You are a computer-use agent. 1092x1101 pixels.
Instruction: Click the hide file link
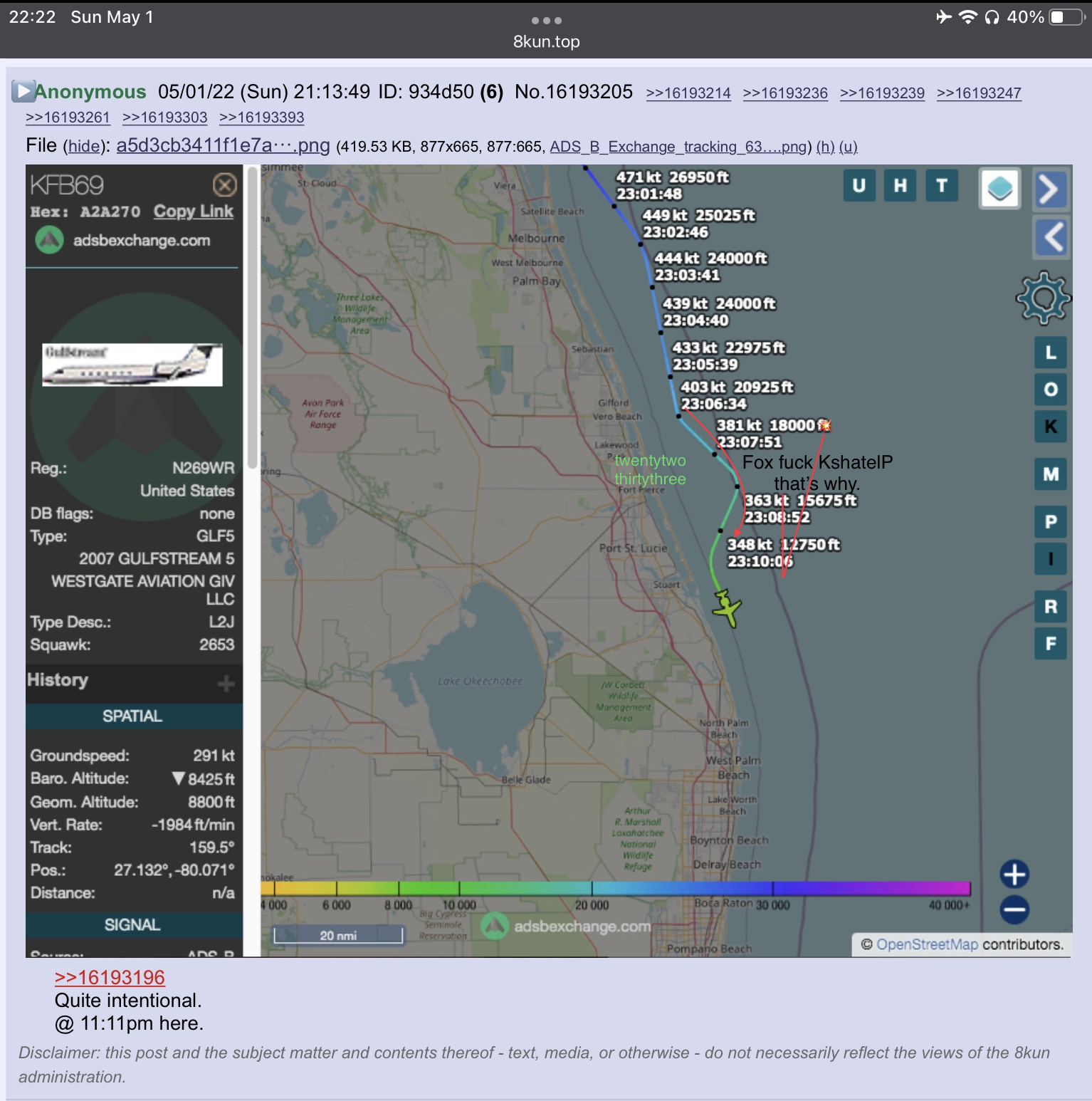[x=85, y=147]
